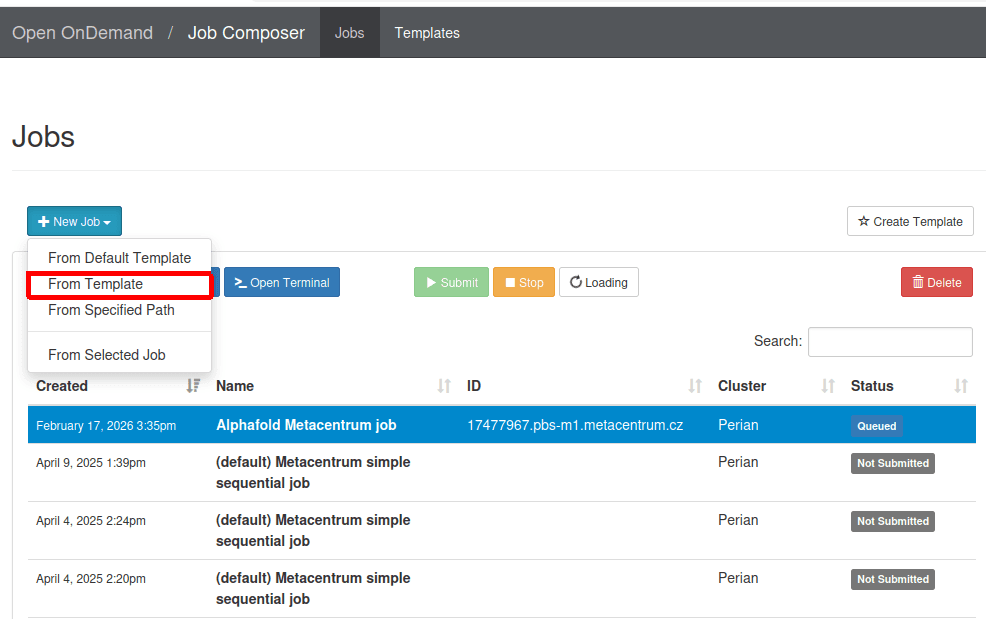986x619 pixels.
Task: Open the Job Composer breadcrumb link
Action: (x=246, y=32)
